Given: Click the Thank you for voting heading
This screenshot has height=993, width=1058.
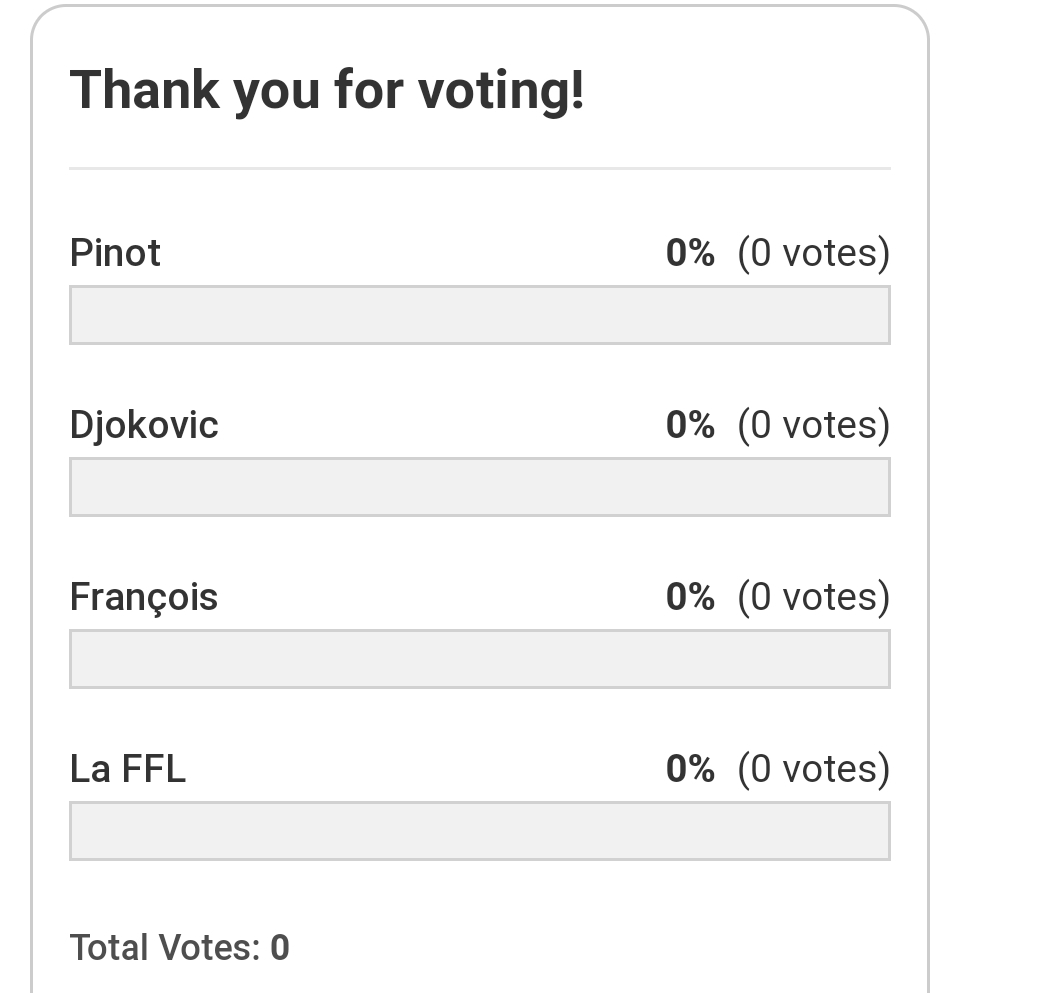Looking at the screenshot, I should [x=327, y=90].
